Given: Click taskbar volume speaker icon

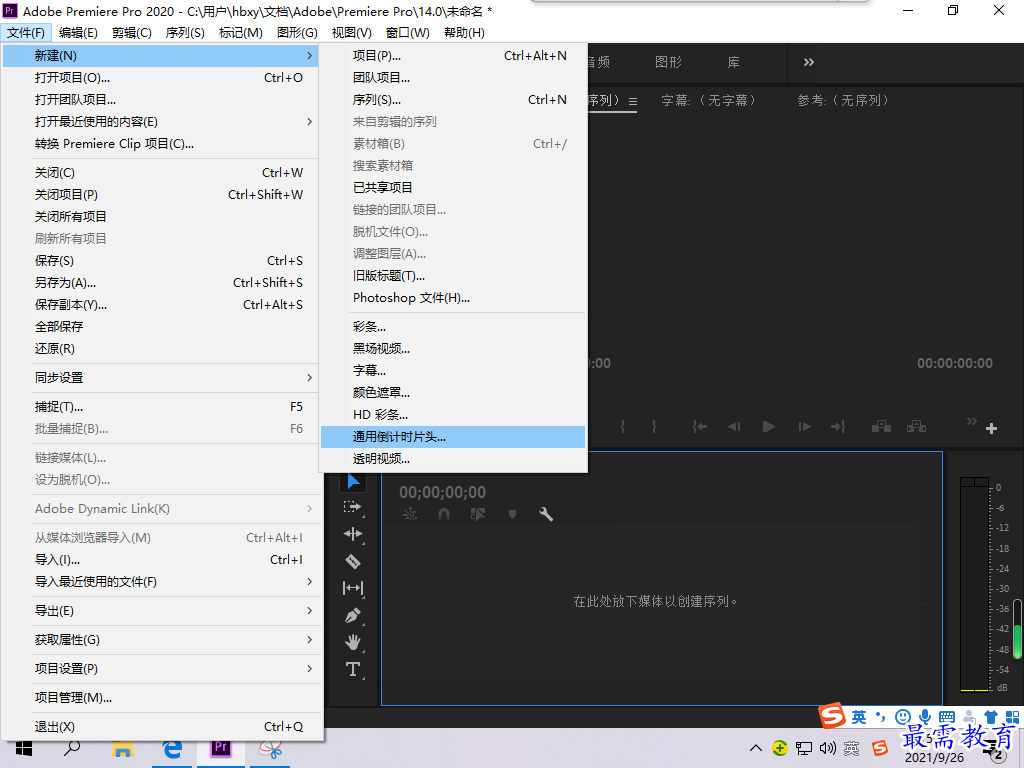Looking at the screenshot, I should (827, 748).
